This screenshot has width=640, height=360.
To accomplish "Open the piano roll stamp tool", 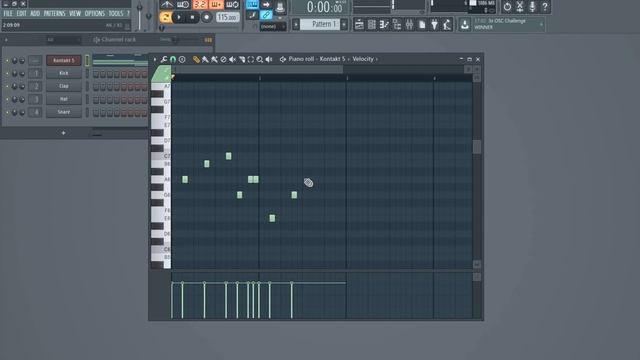I will coord(182,60).
